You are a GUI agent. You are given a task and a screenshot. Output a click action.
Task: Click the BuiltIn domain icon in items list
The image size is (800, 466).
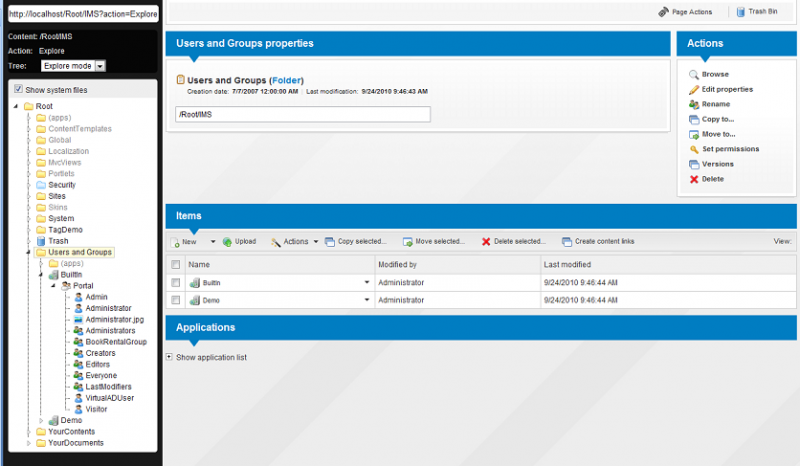(194, 283)
